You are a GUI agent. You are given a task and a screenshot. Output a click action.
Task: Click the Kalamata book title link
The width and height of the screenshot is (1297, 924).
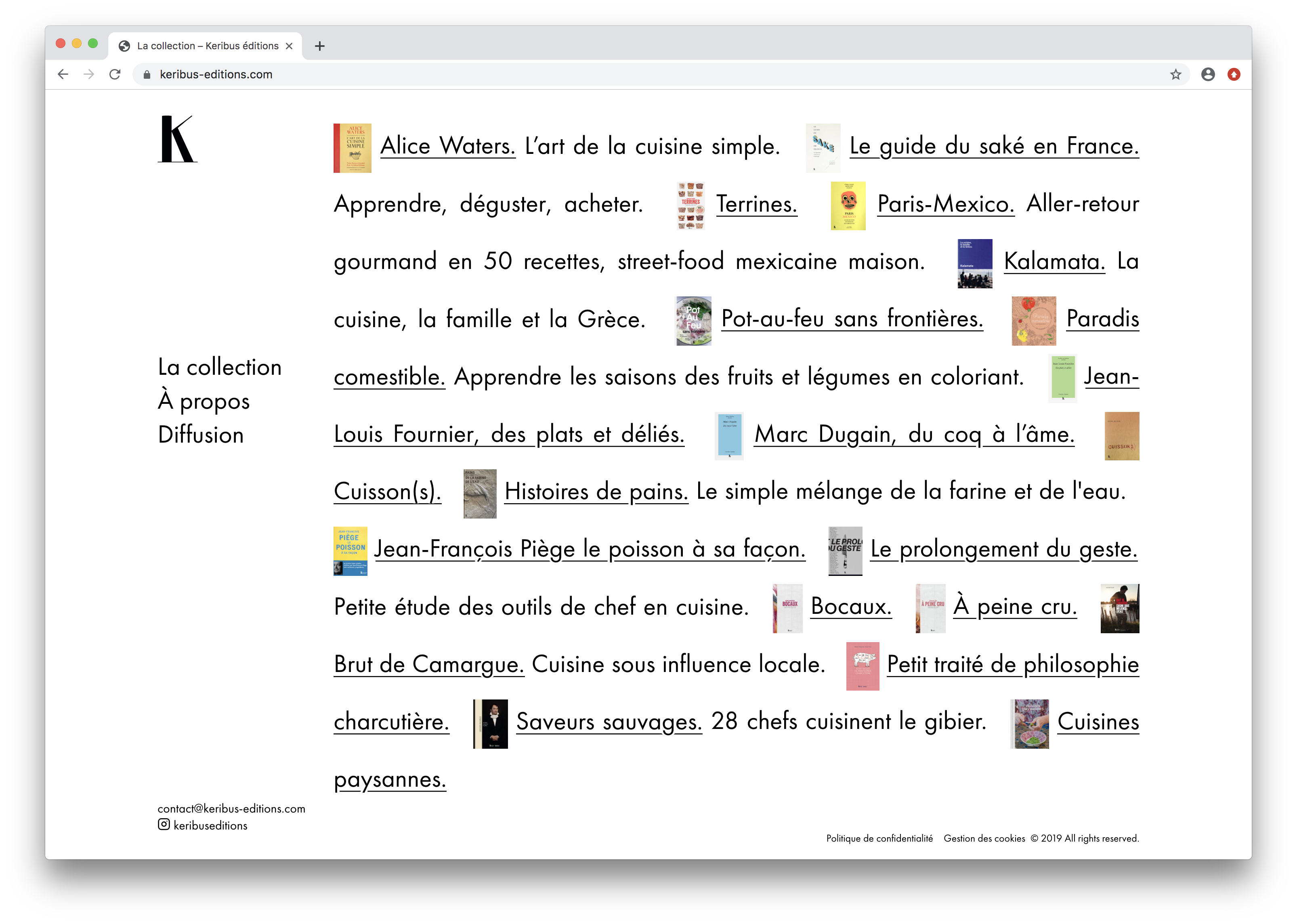click(1054, 262)
